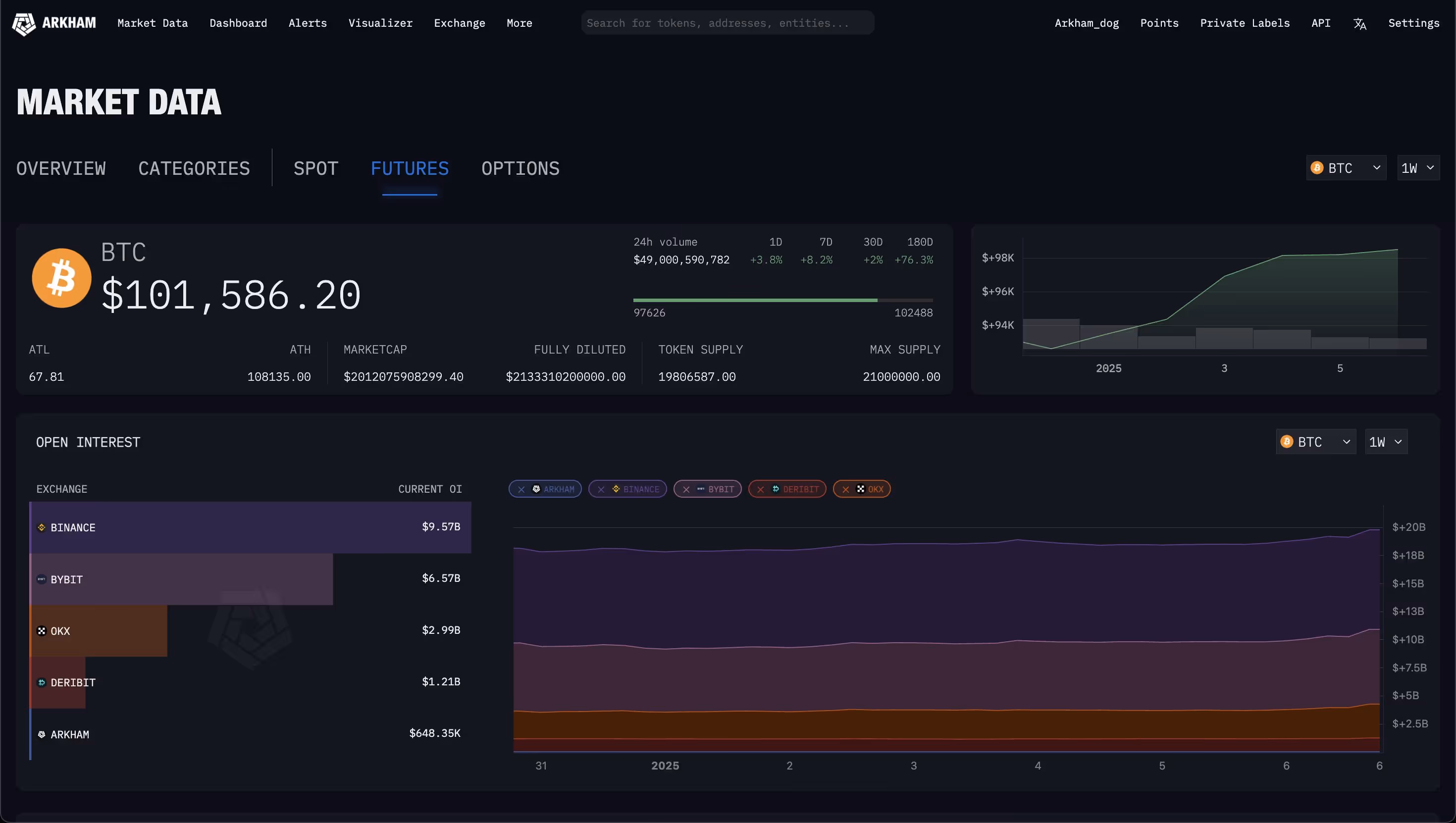Click the language translate icon
1456x823 pixels.
[1359, 24]
